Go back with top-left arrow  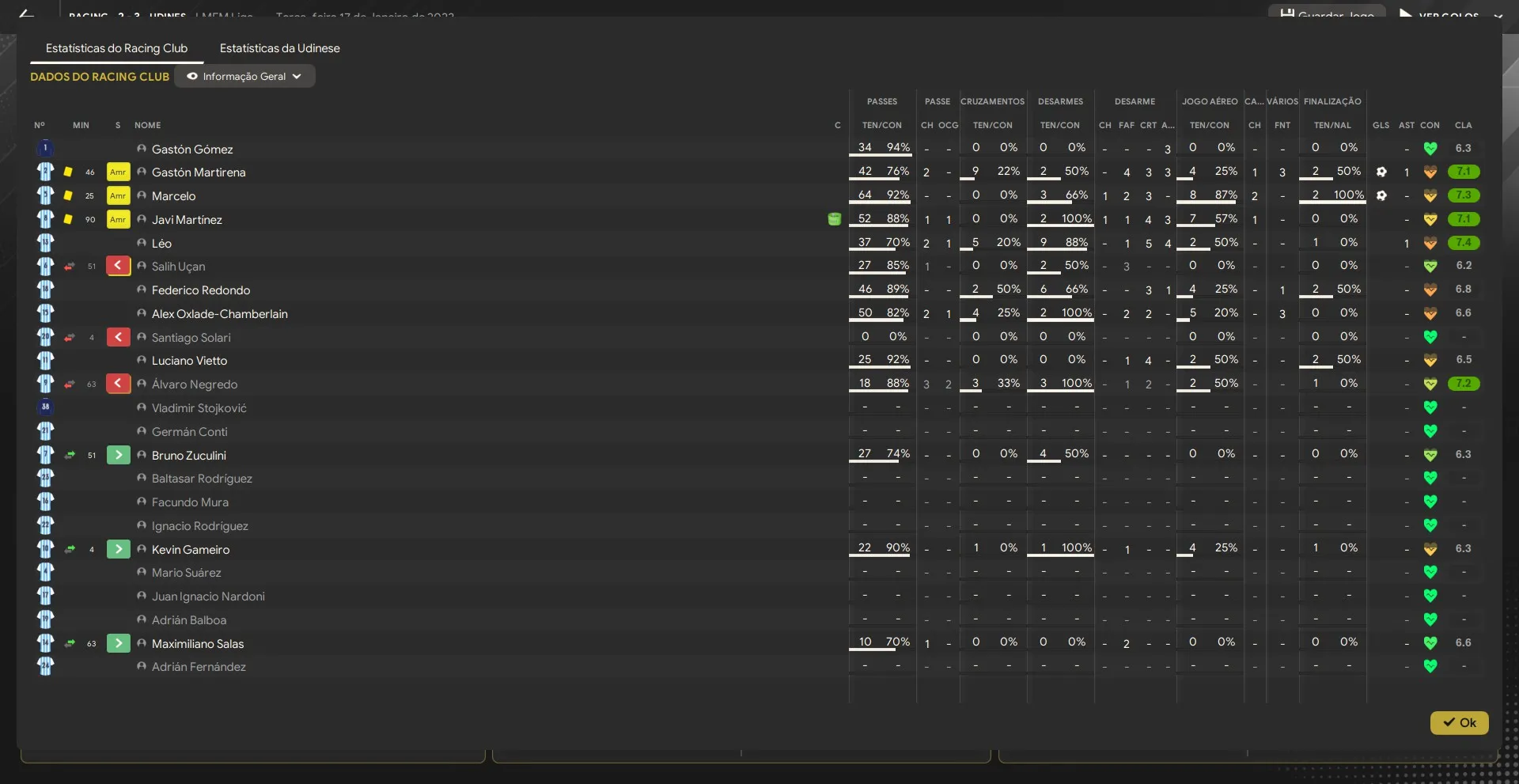[26, 13]
